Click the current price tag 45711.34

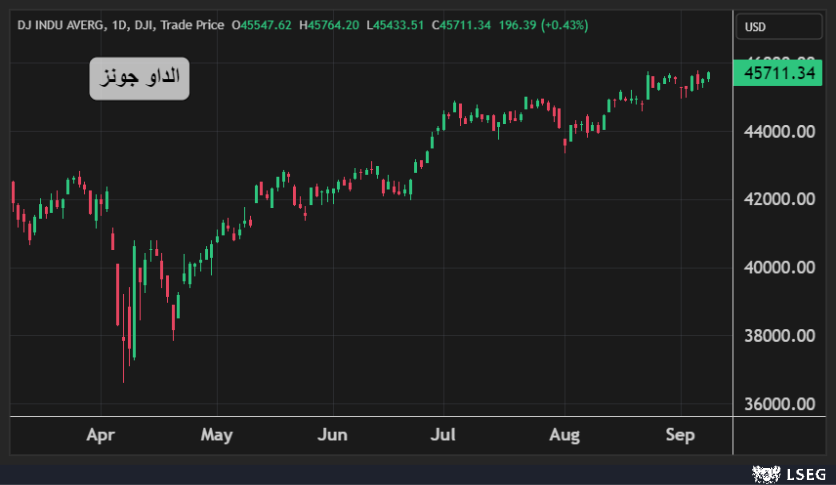pyautogui.click(x=782, y=73)
